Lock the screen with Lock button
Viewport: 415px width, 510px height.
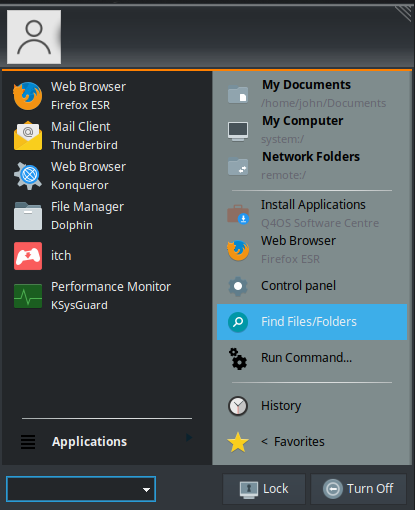[x=264, y=489]
